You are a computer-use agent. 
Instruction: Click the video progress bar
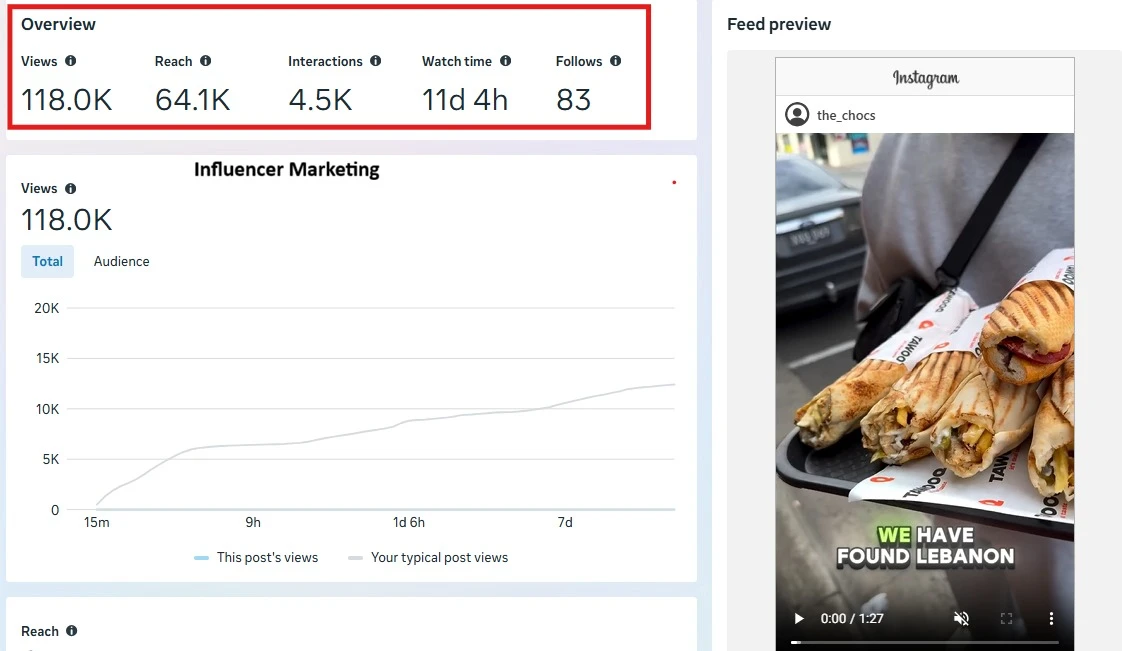[x=925, y=642]
